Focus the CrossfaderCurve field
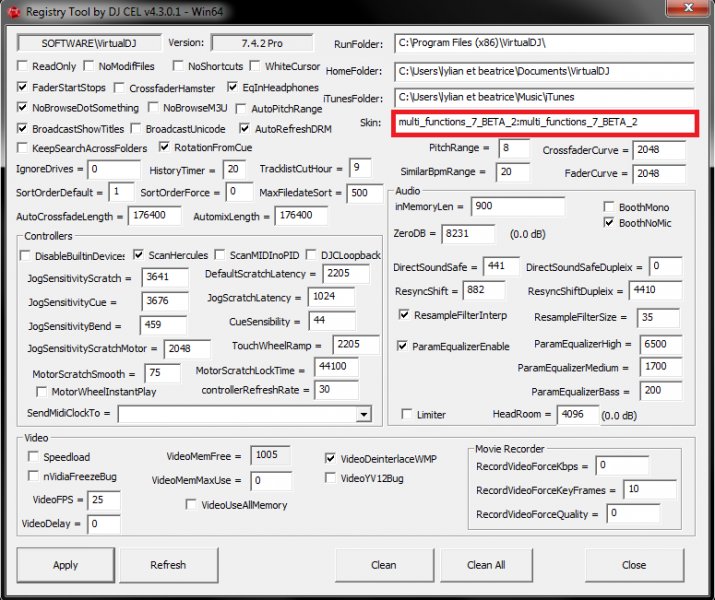 coord(659,150)
